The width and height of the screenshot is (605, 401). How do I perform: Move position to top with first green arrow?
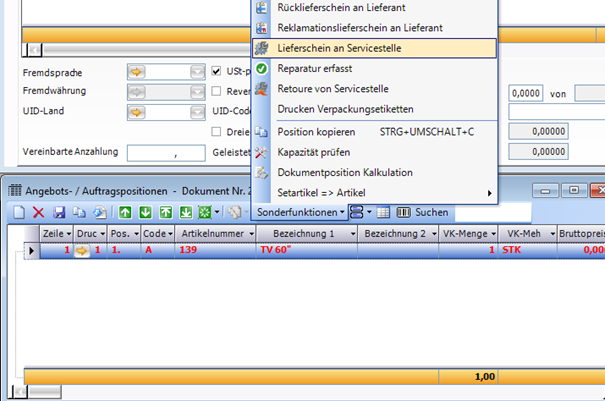pos(125,212)
